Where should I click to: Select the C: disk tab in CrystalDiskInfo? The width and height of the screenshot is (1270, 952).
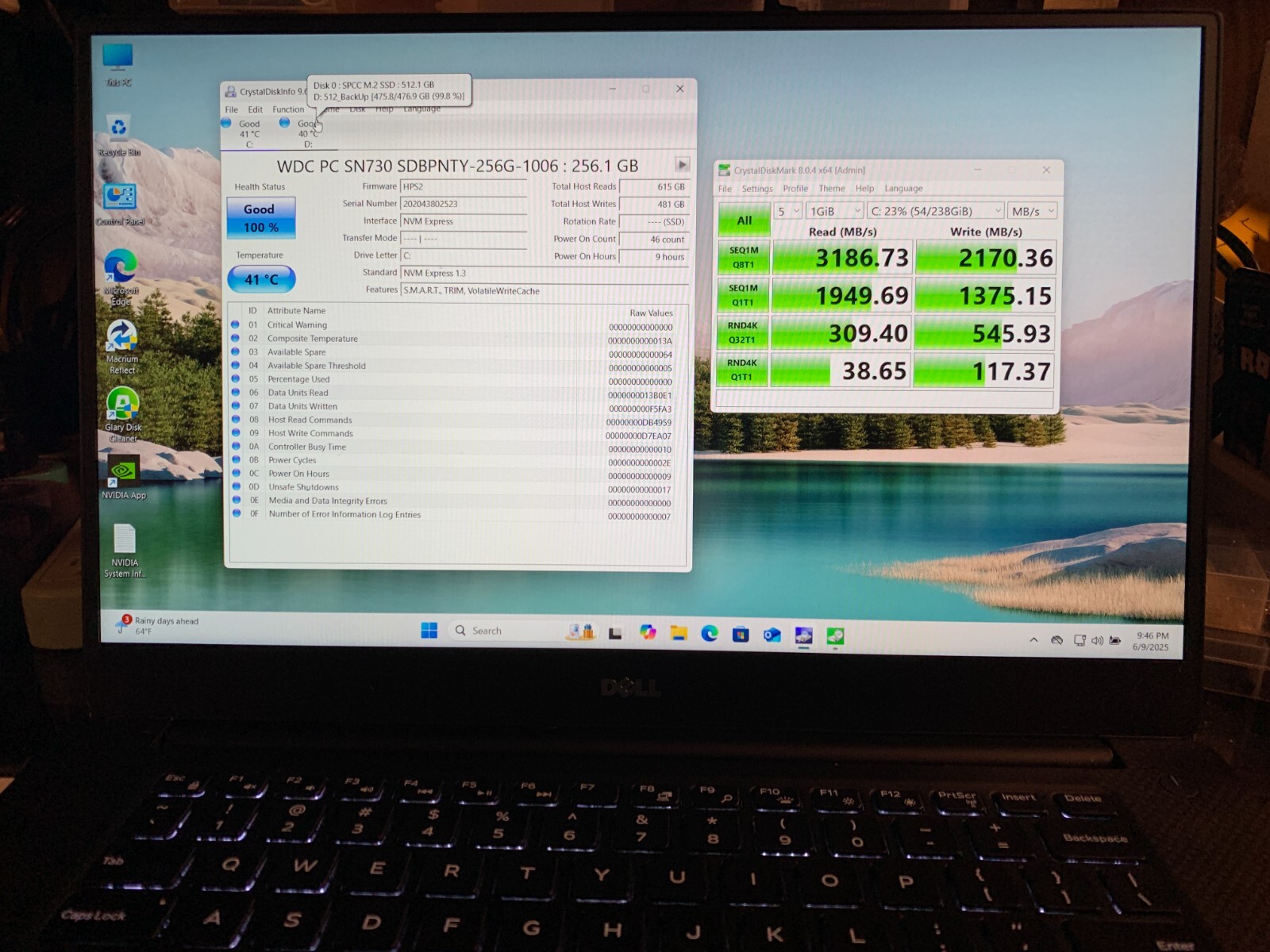click(248, 133)
